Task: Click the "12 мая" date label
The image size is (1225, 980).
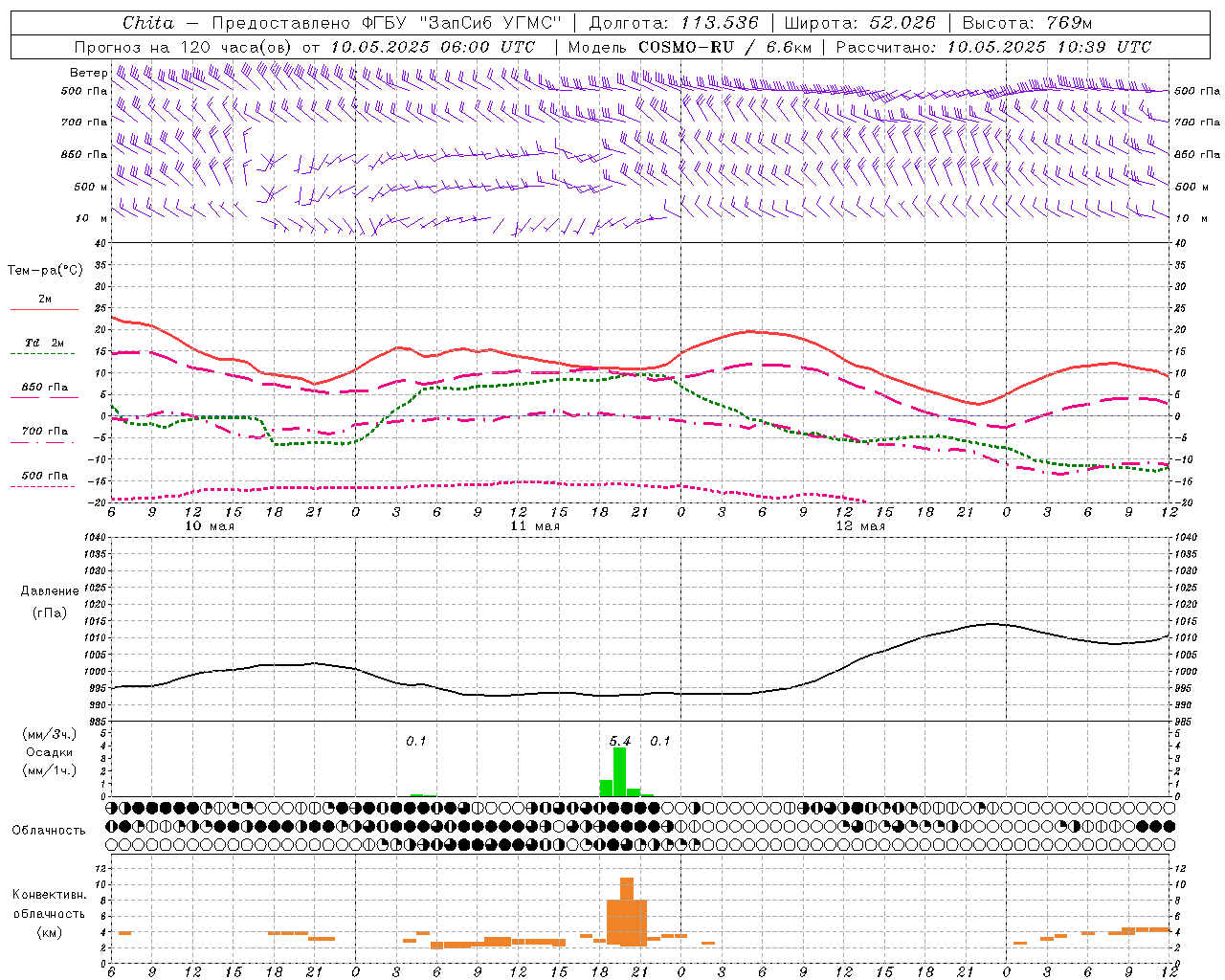Action: [860, 526]
